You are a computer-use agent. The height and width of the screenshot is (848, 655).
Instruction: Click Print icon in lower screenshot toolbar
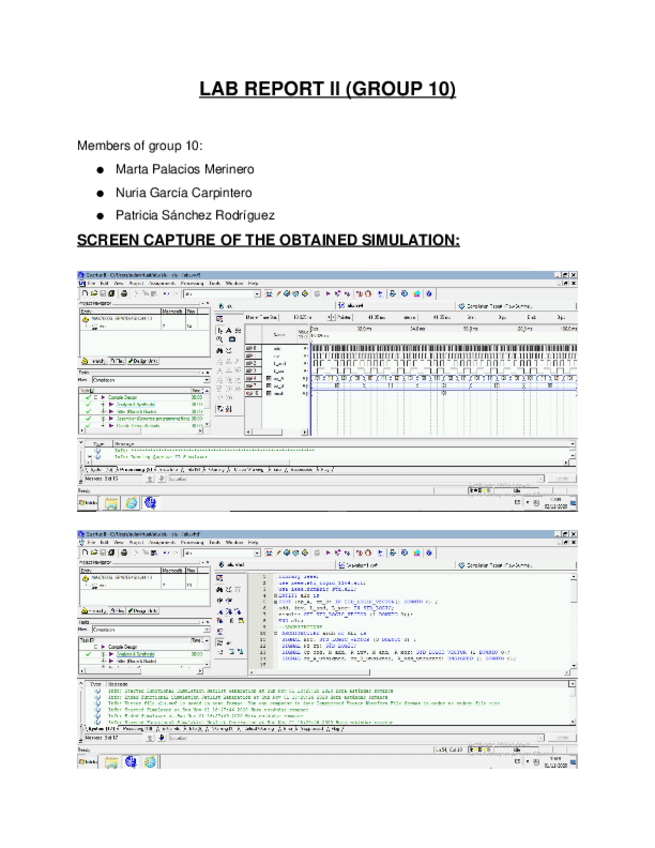pyautogui.click(x=124, y=553)
